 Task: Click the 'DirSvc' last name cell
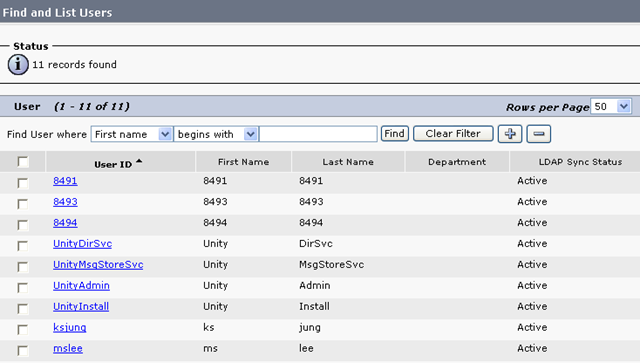pos(316,244)
